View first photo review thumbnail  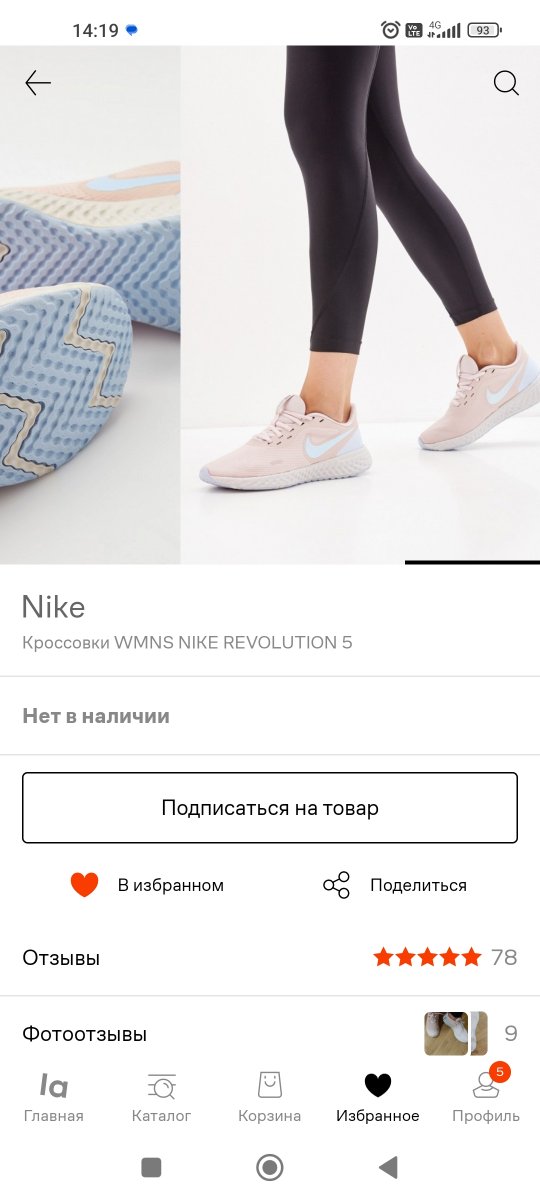click(446, 1033)
